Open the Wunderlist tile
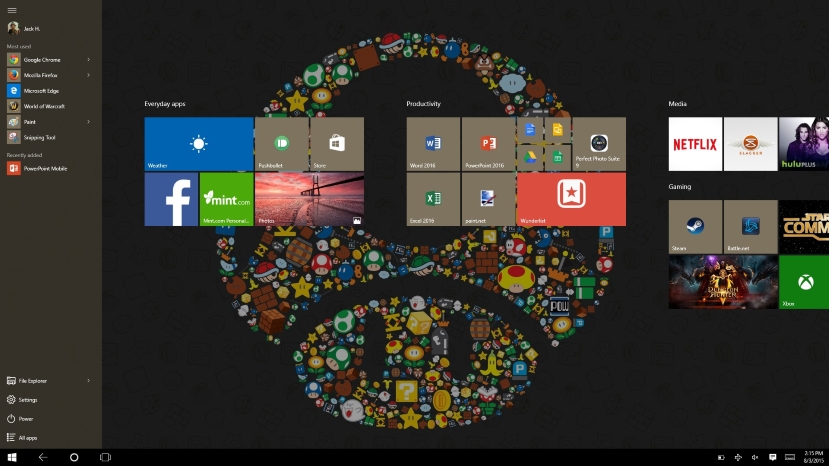Image resolution: width=829 pixels, height=466 pixels. pos(572,199)
